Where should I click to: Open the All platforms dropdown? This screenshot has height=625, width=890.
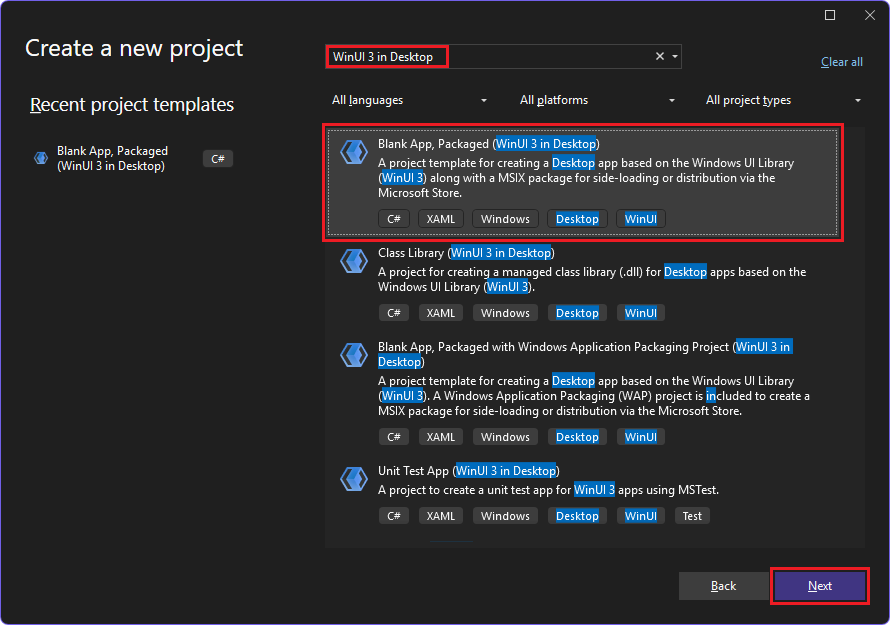pos(595,100)
